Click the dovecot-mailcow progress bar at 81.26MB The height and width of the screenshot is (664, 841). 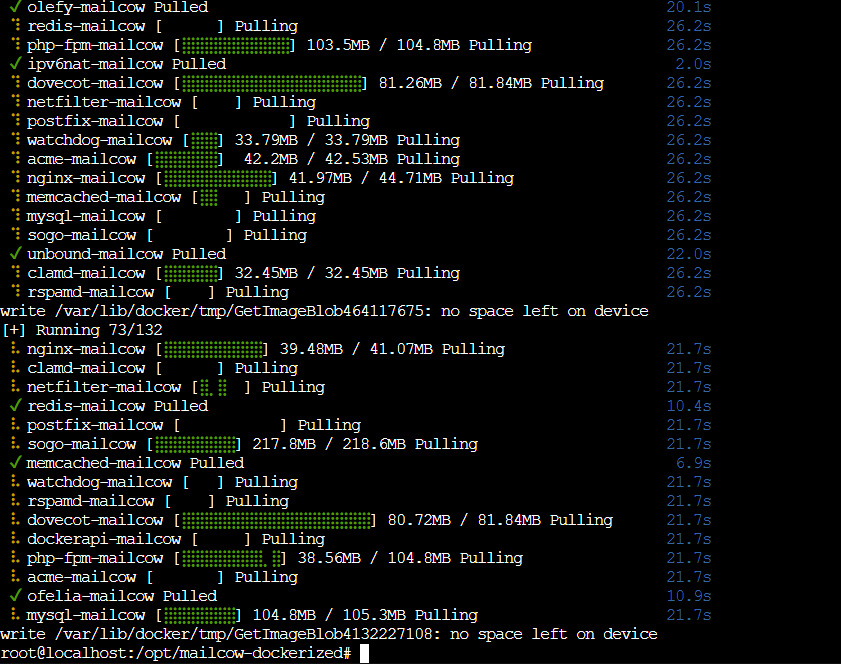tap(272, 84)
